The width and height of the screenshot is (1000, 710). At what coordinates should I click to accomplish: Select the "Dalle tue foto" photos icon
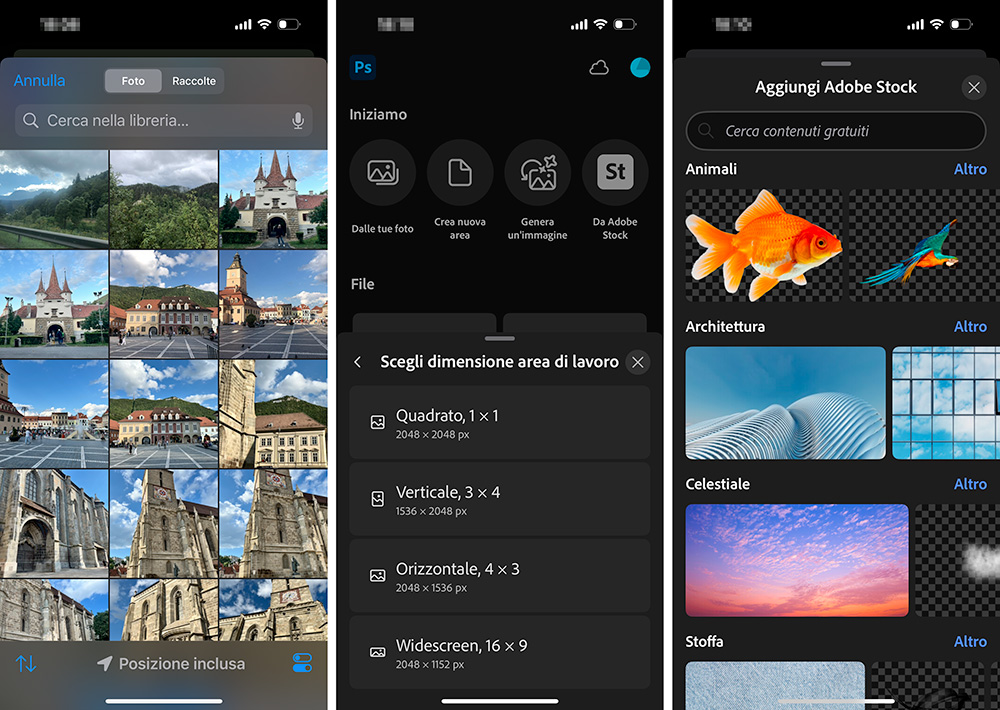[x=382, y=172]
